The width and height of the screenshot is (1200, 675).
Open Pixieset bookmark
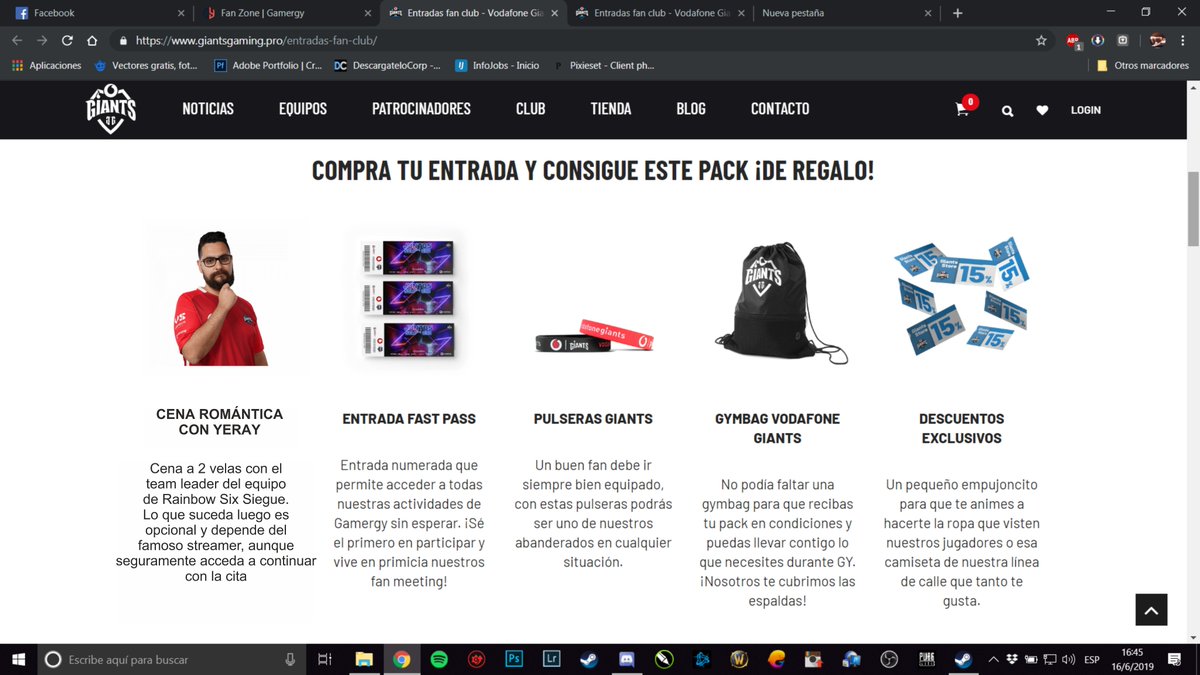click(x=604, y=65)
